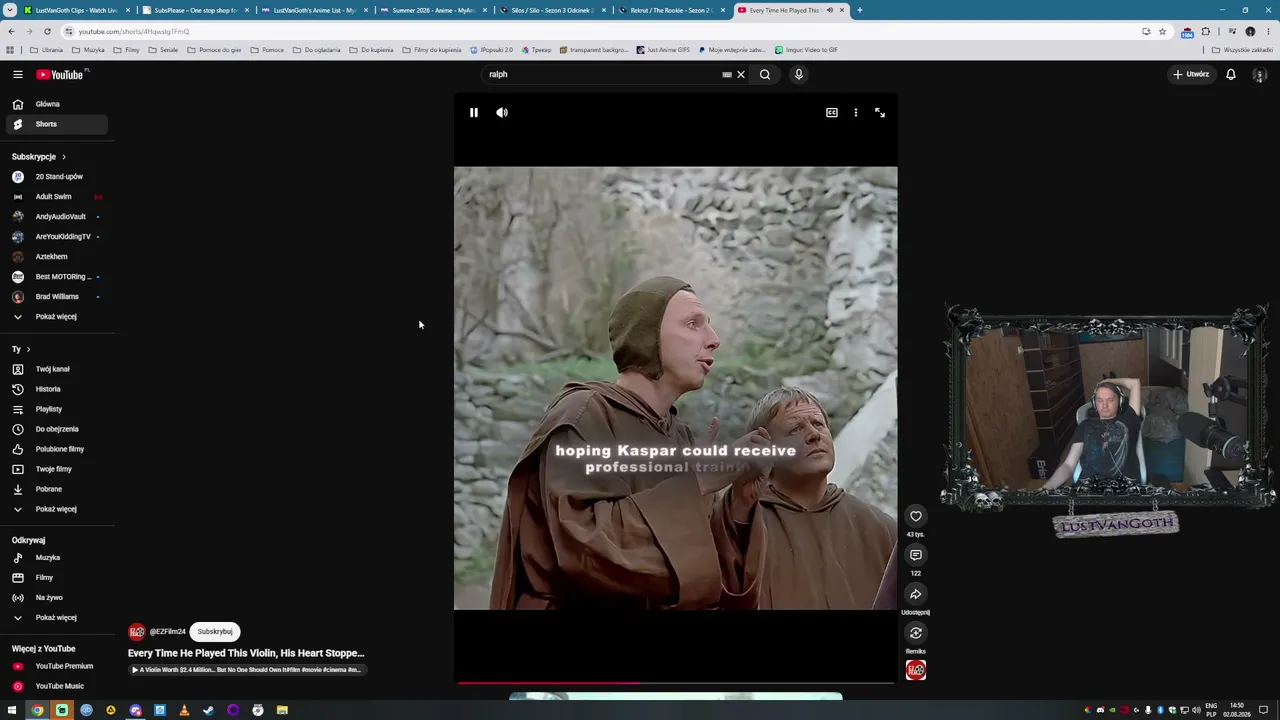This screenshot has width=1280, height=720.
Task: Enter fullscreen on the Shorts player
Action: (x=880, y=113)
